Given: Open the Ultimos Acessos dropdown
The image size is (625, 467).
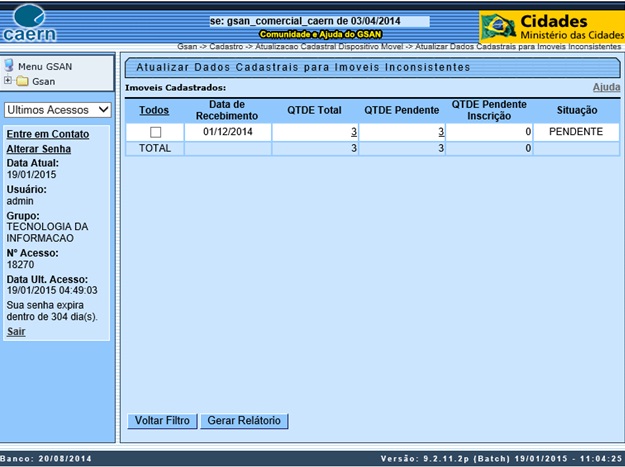Looking at the screenshot, I should tap(57, 110).
